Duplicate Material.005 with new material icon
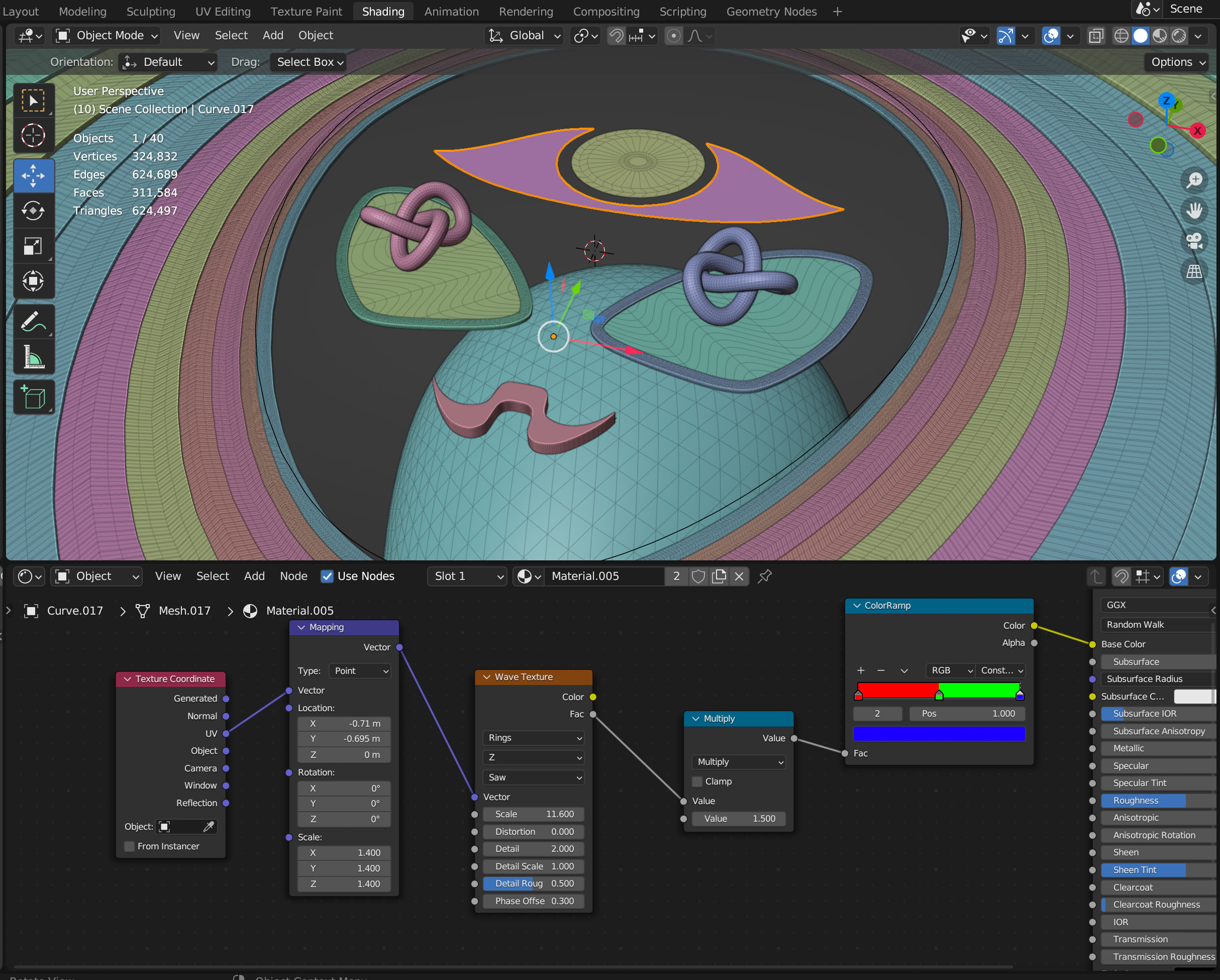 coord(719,576)
